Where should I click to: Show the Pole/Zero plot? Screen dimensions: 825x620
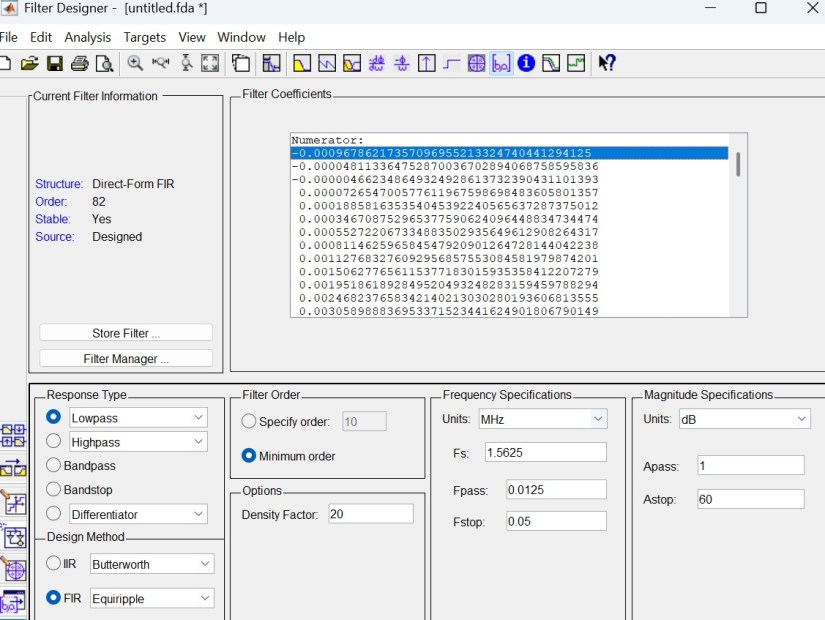coord(477,63)
